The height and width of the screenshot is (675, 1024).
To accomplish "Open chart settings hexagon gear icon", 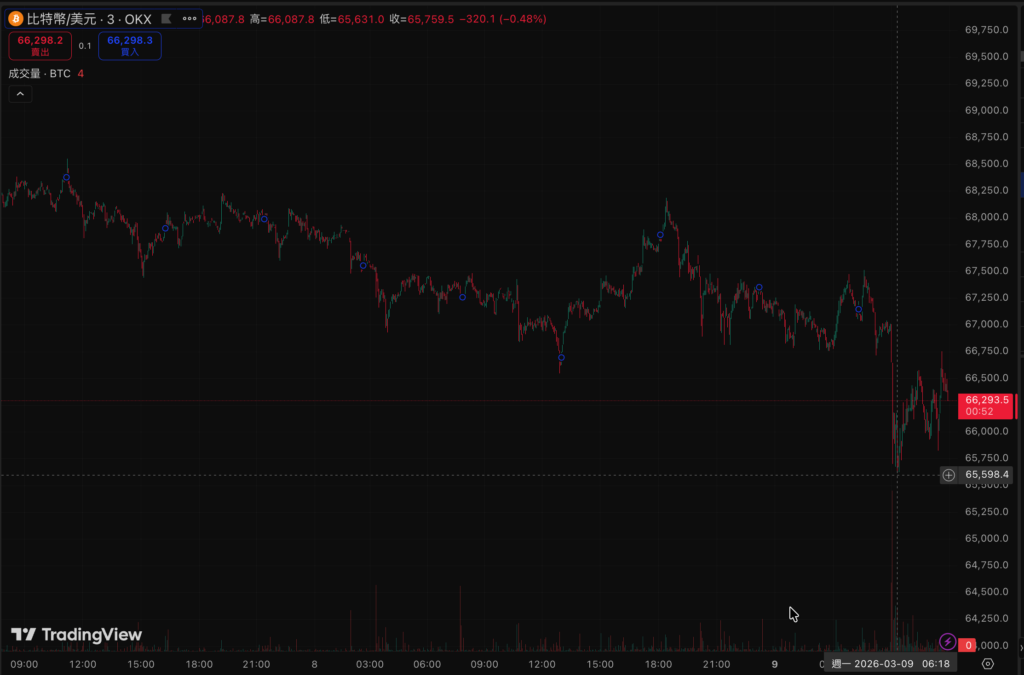I will click(988, 663).
